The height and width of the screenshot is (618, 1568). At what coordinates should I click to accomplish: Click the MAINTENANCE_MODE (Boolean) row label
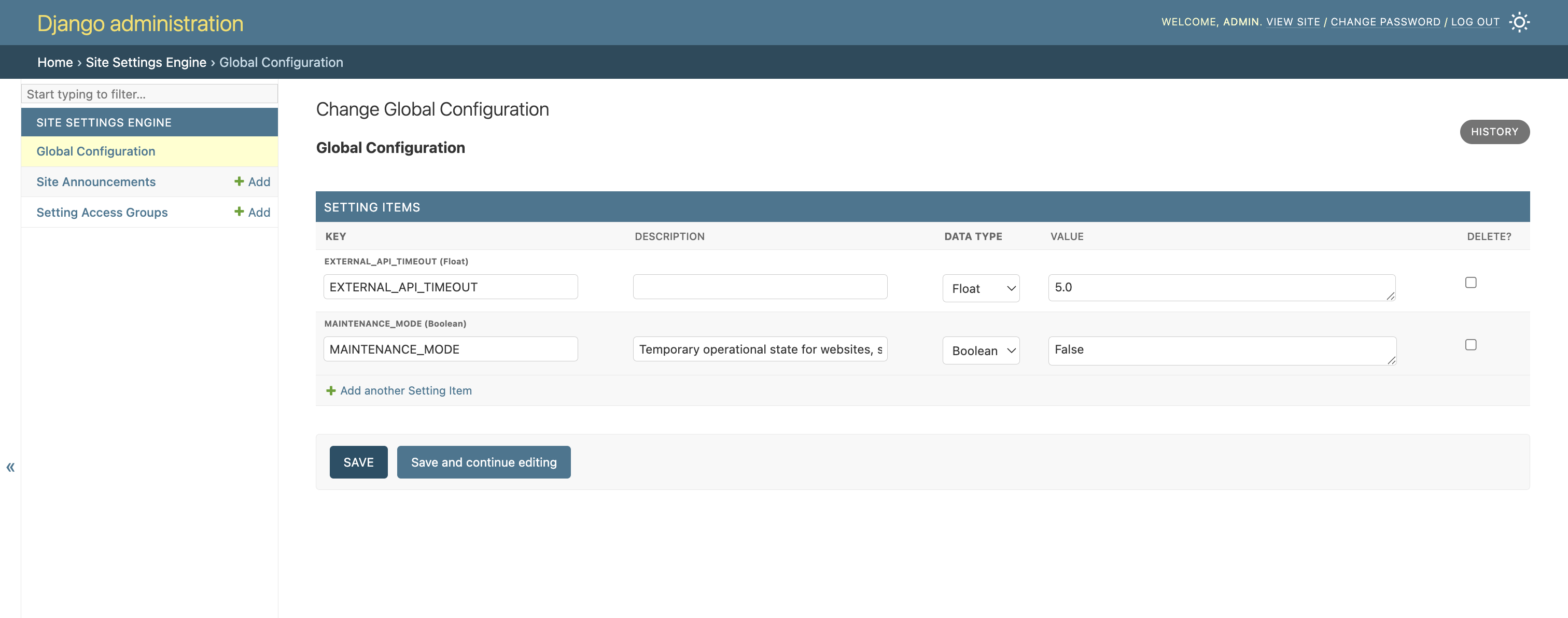point(395,324)
